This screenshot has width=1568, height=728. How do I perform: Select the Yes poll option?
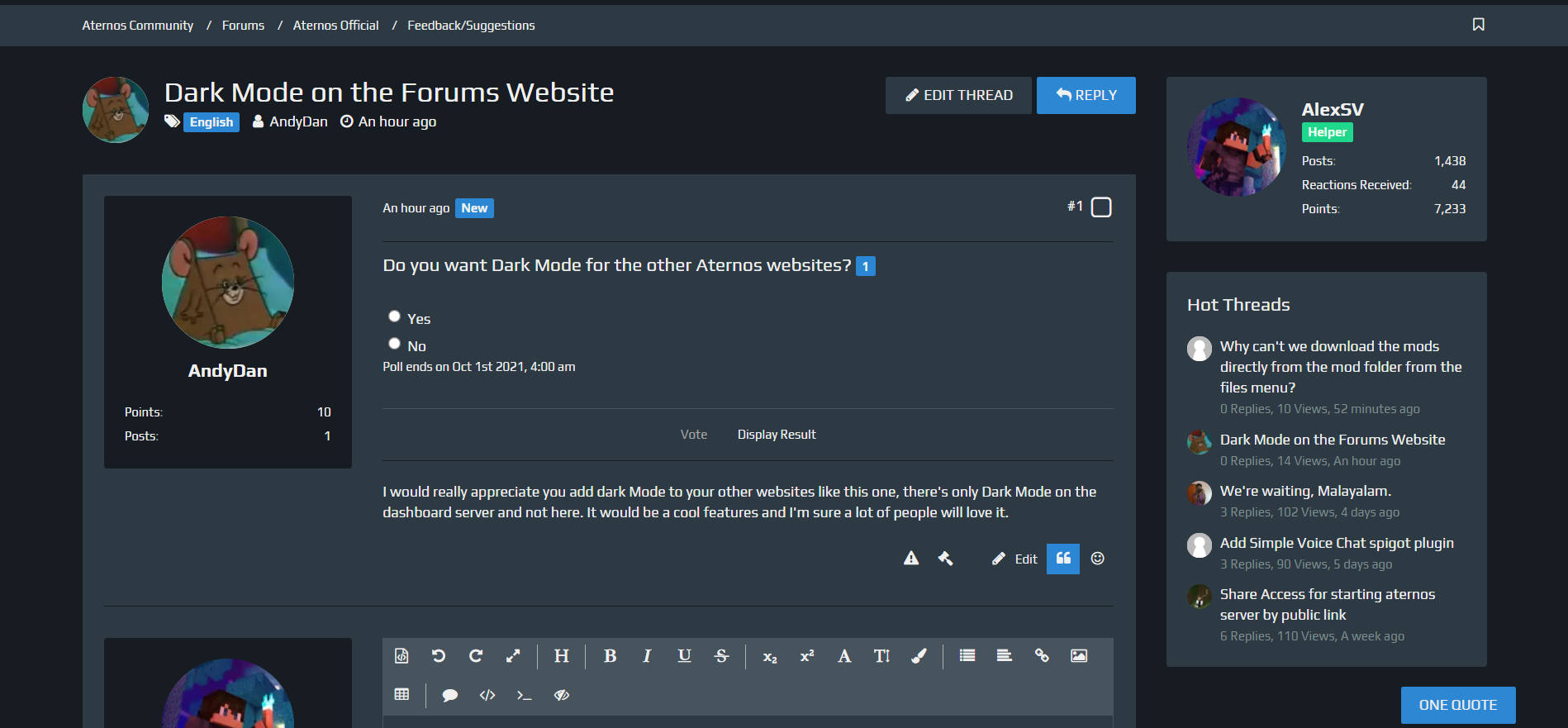click(395, 316)
